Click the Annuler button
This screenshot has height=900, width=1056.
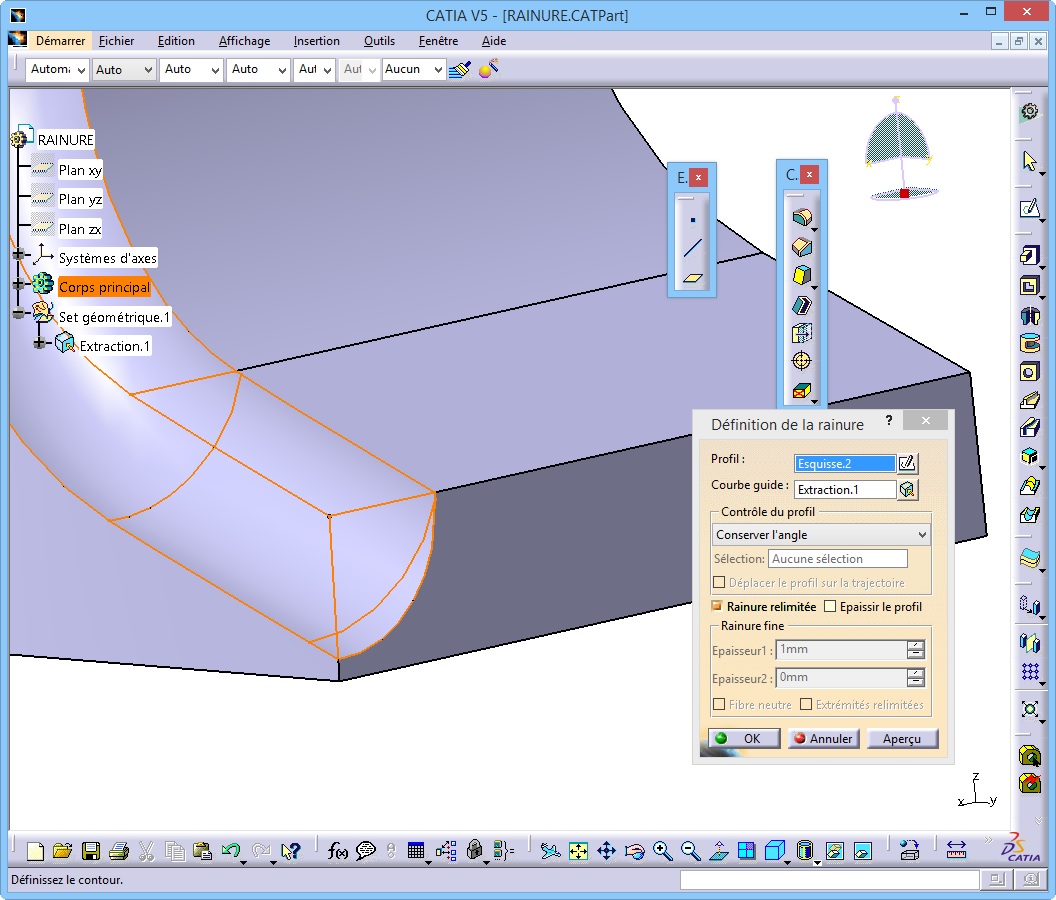click(x=824, y=738)
